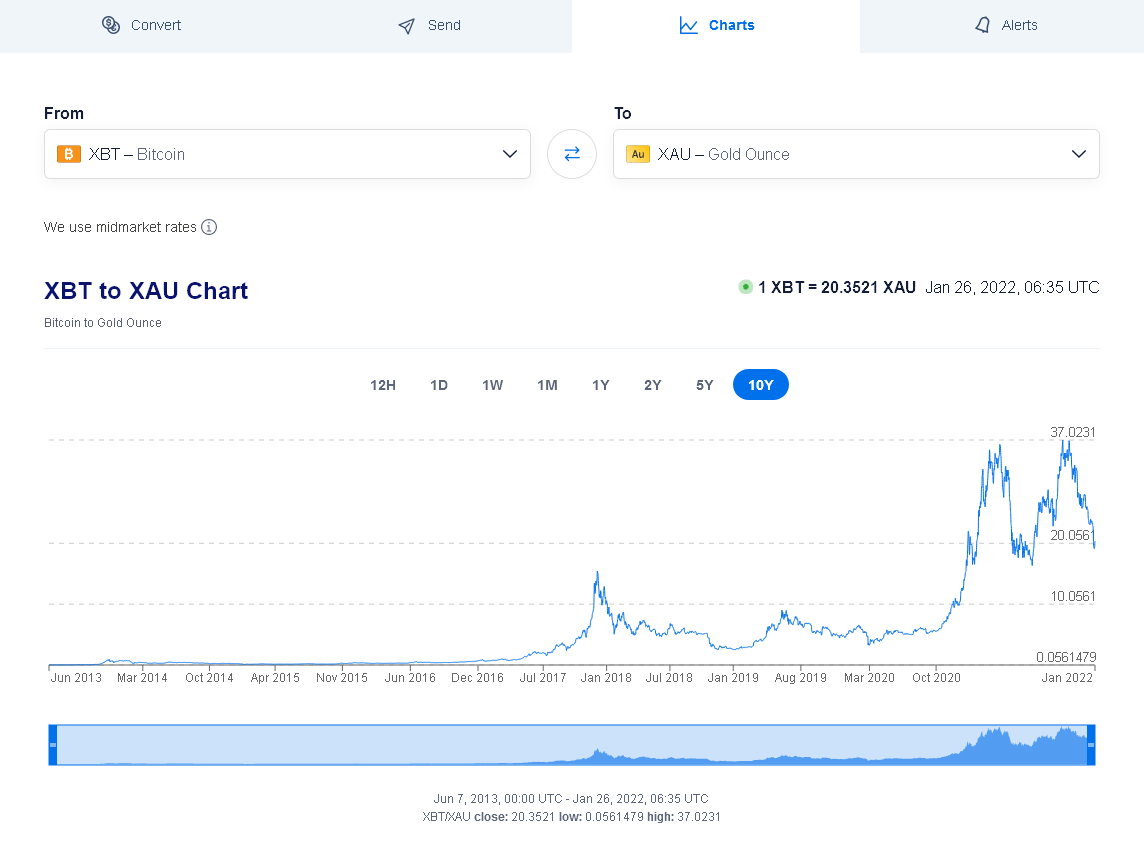Switch to the Send tab
Image resolution: width=1144 pixels, height=856 pixels.
click(x=430, y=25)
